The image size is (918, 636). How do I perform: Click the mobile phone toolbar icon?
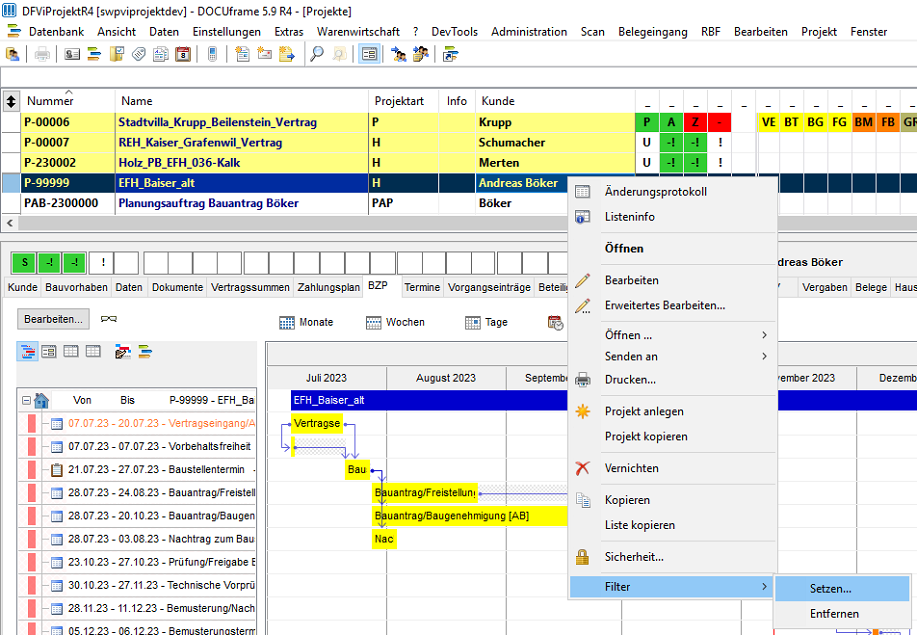click(213, 55)
